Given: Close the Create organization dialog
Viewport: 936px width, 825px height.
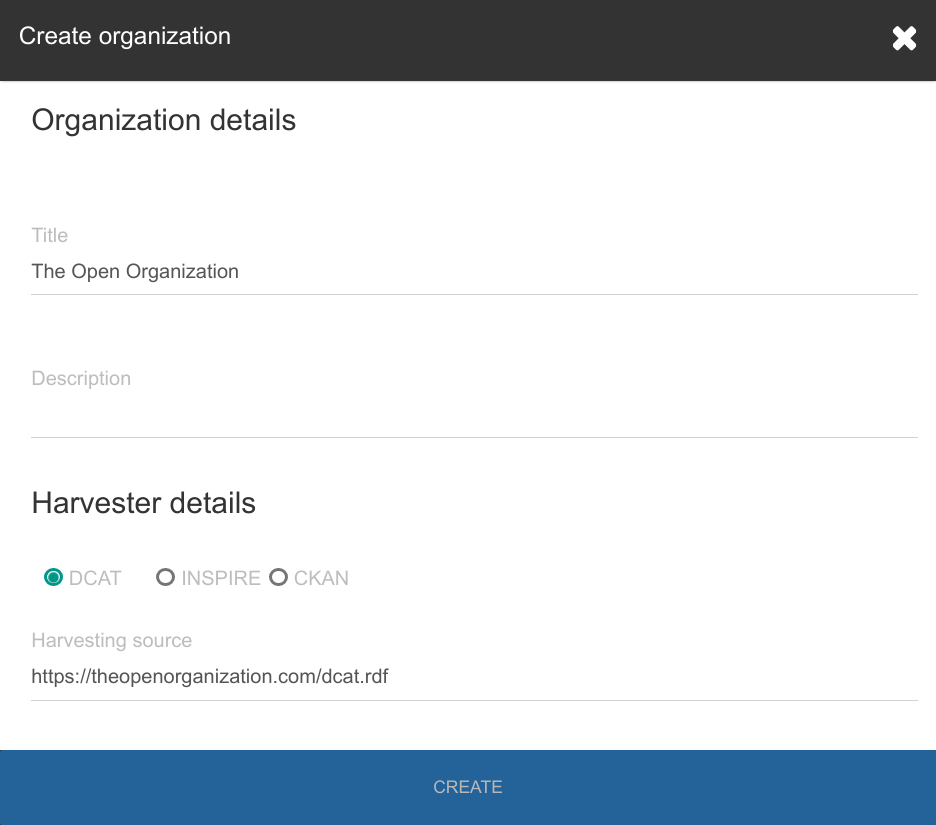Looking at the screenshot, I should click(904, 38).
